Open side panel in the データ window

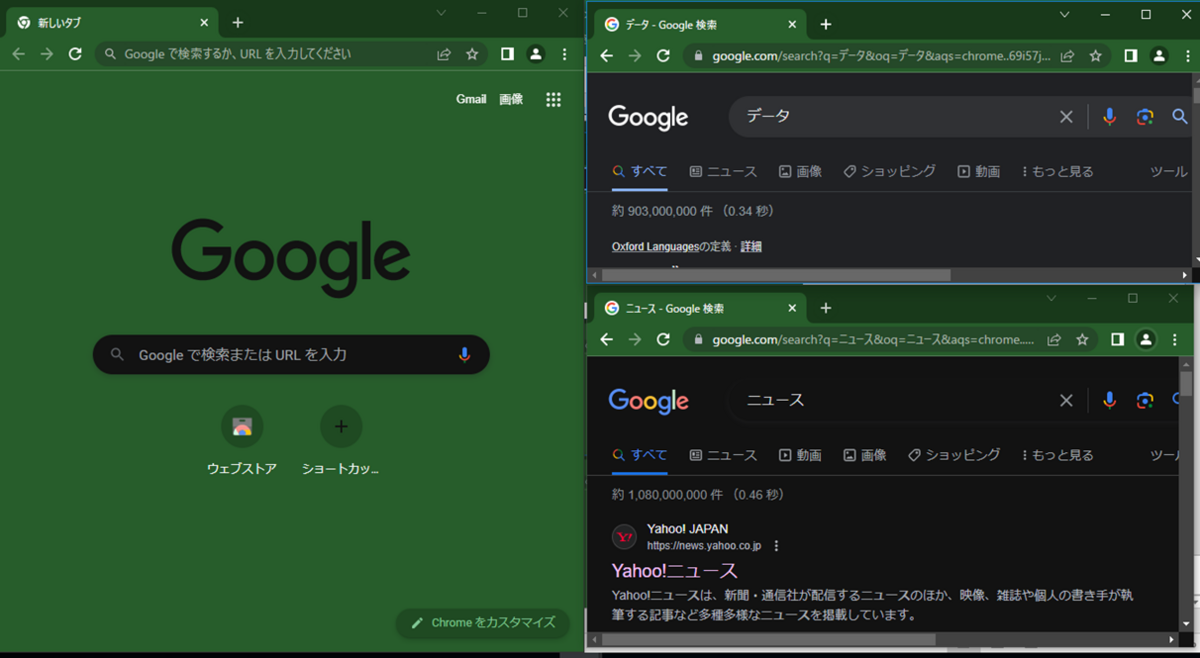tap(1130, 56)
